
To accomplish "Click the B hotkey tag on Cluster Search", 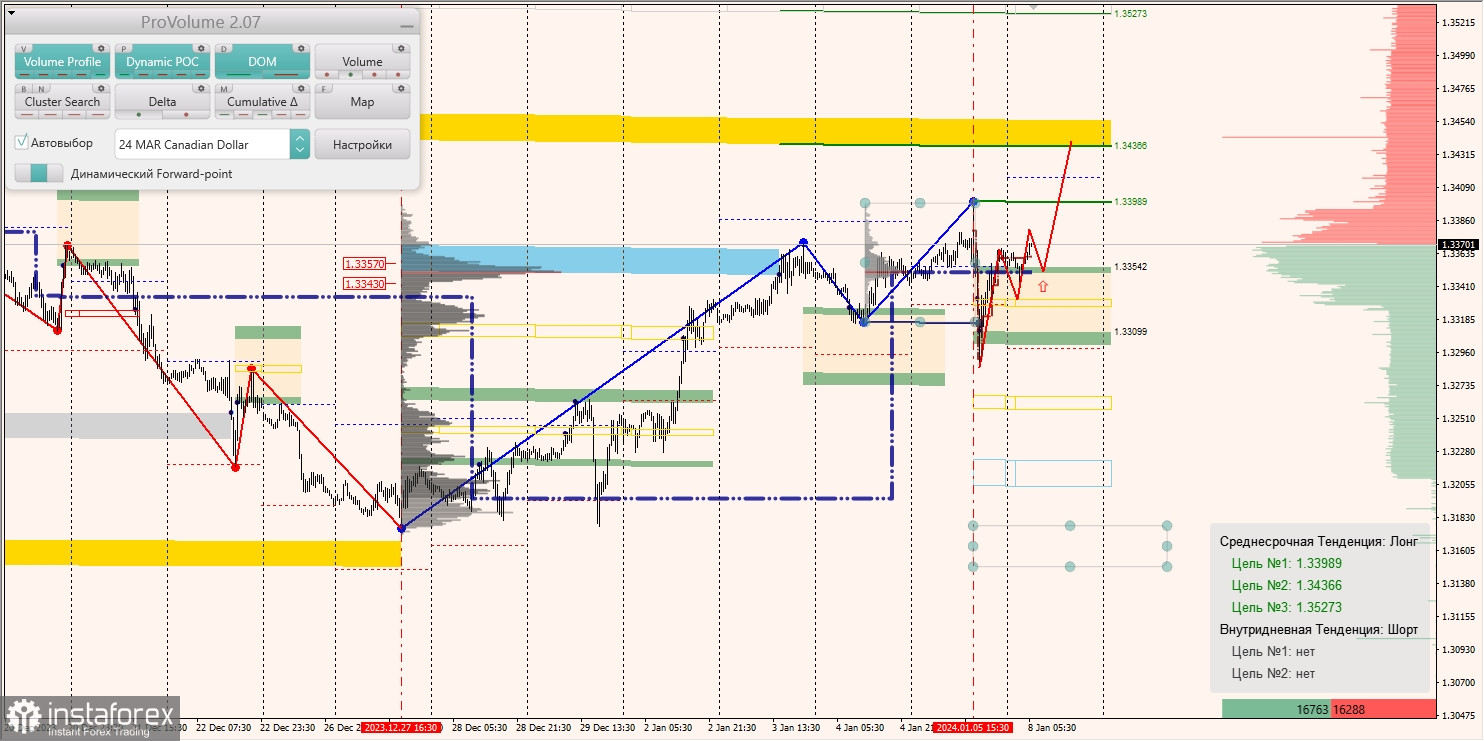I will coord(24,88).
